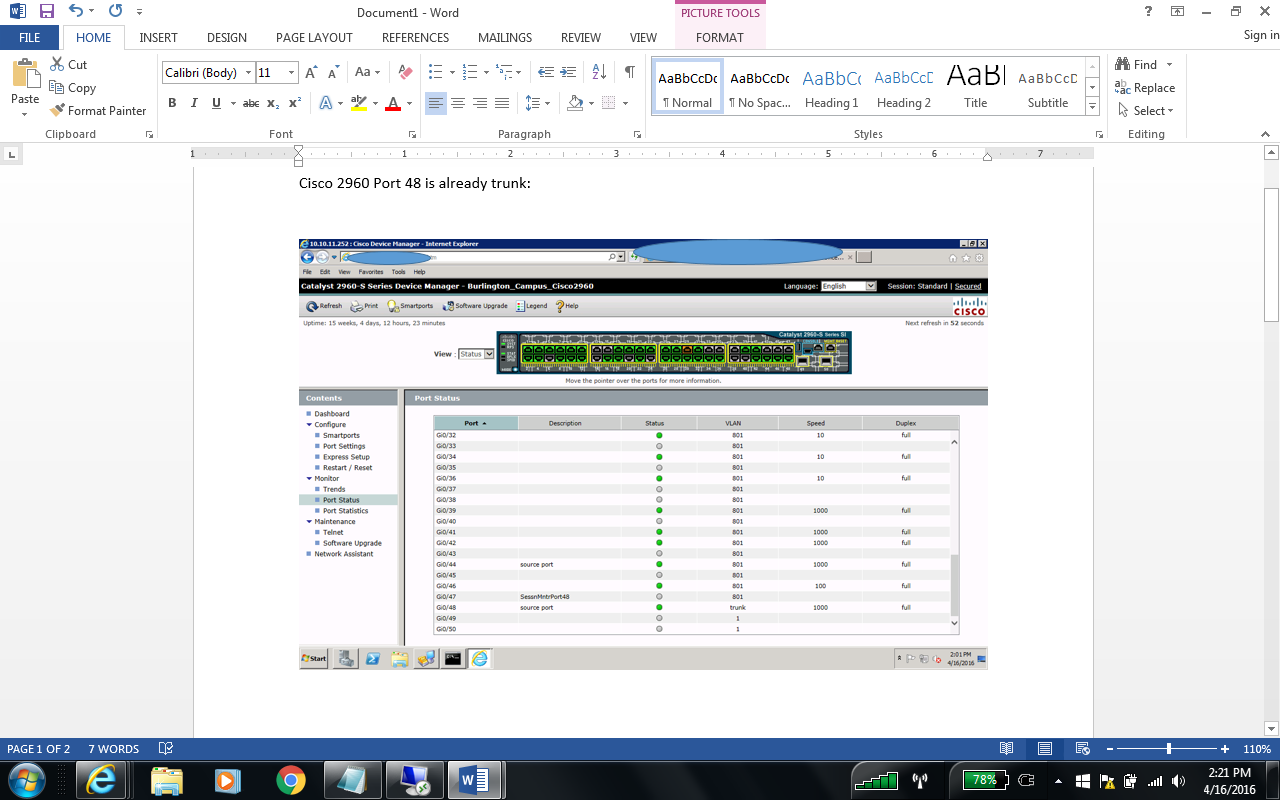Click the Ribbon Display Options icon

point(1178,11)
